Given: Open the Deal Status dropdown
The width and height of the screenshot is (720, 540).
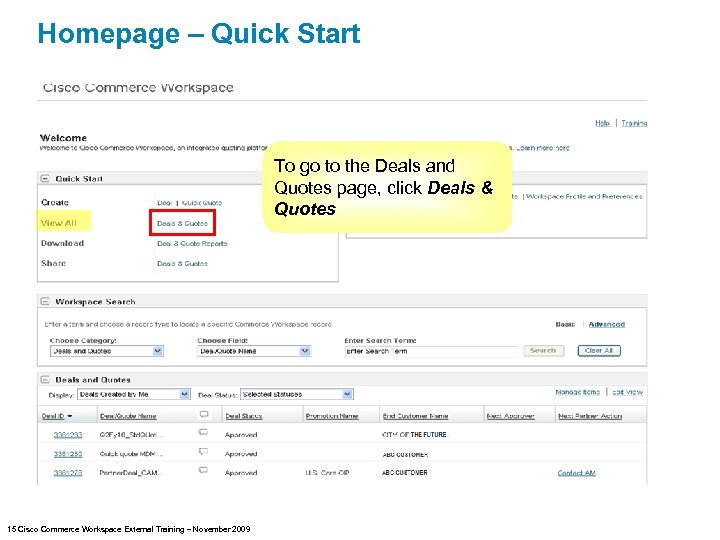Looking at the screenshot, I should click(x=297, y=394).
